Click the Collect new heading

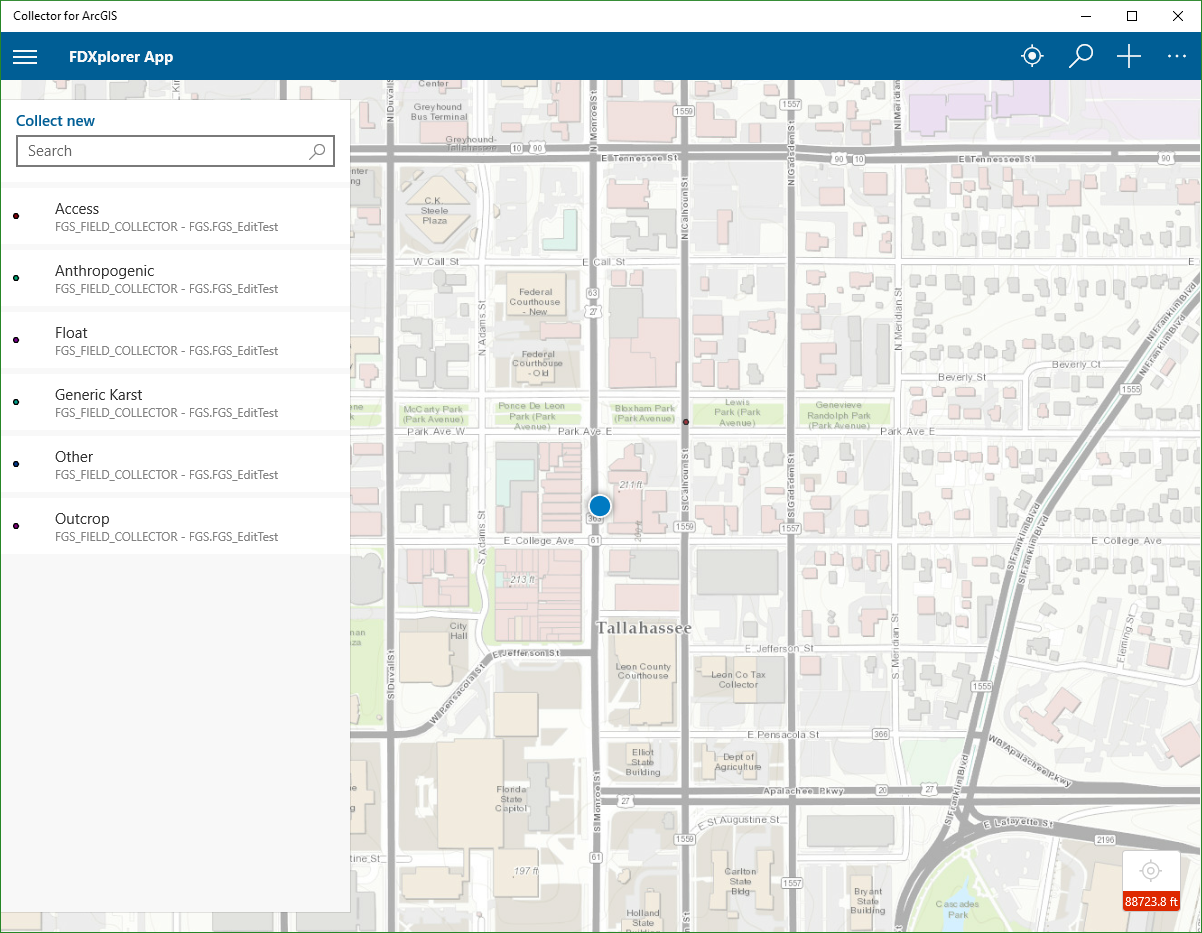pyautogui.click(x=56, y=121)
